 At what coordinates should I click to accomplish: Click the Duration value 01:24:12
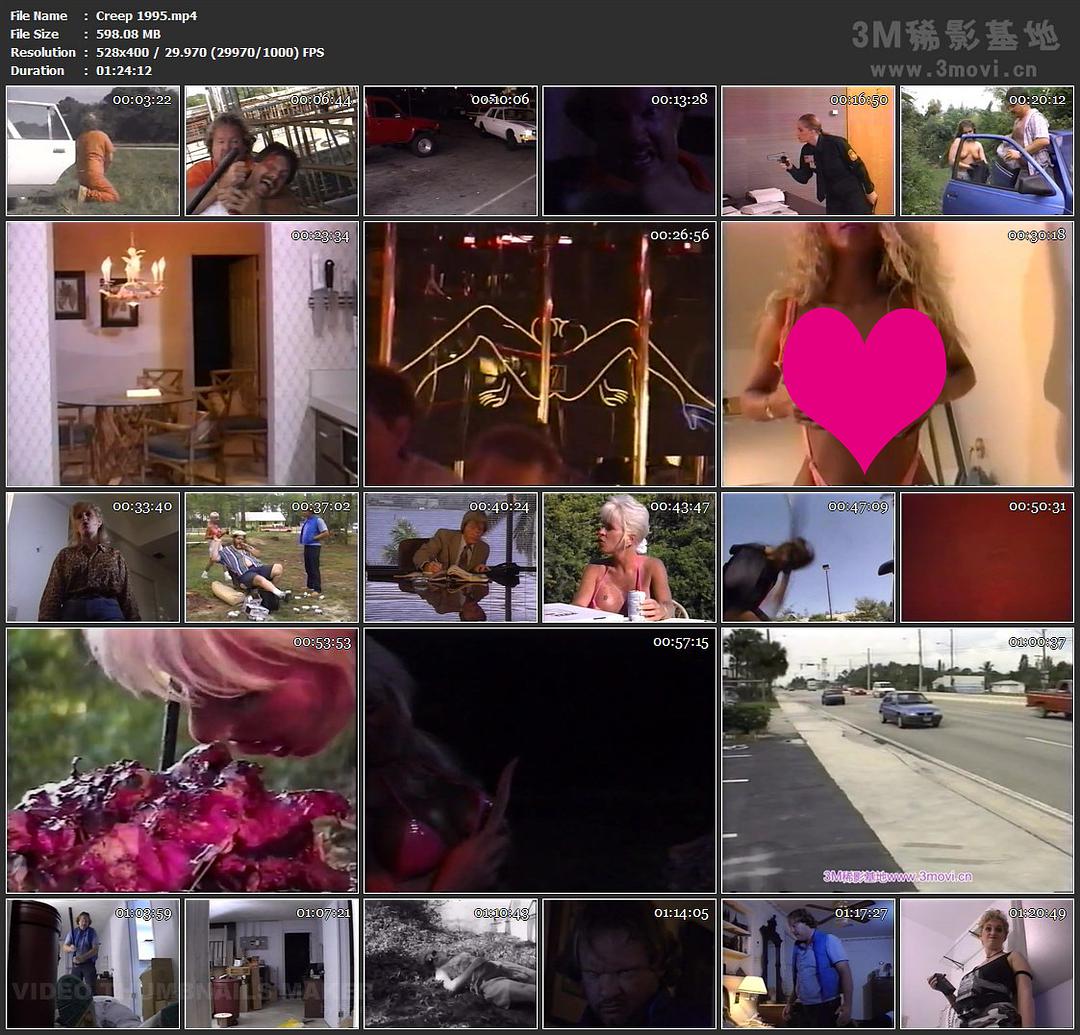[x=124, y=71]
